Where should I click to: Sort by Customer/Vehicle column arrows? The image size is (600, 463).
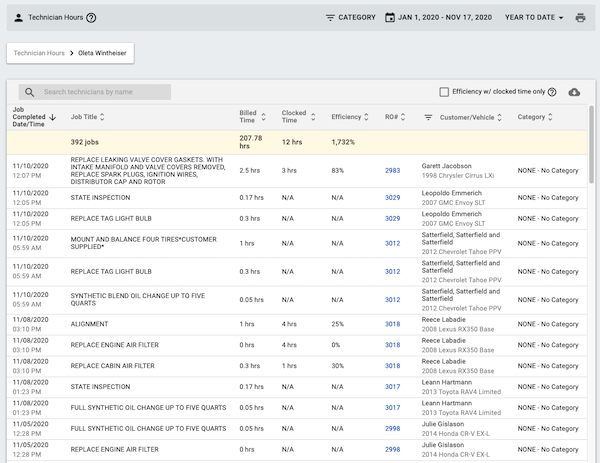coord(499,117)
